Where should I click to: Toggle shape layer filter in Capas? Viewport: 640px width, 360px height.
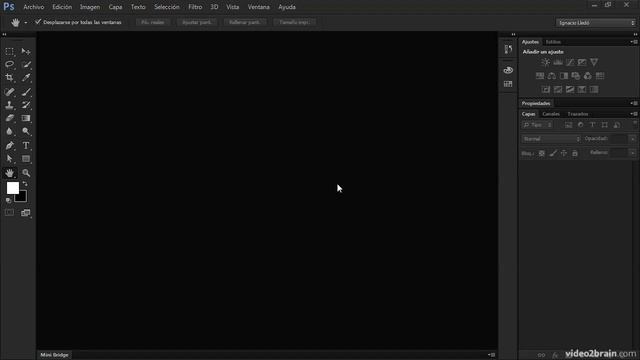pos(604,125)
